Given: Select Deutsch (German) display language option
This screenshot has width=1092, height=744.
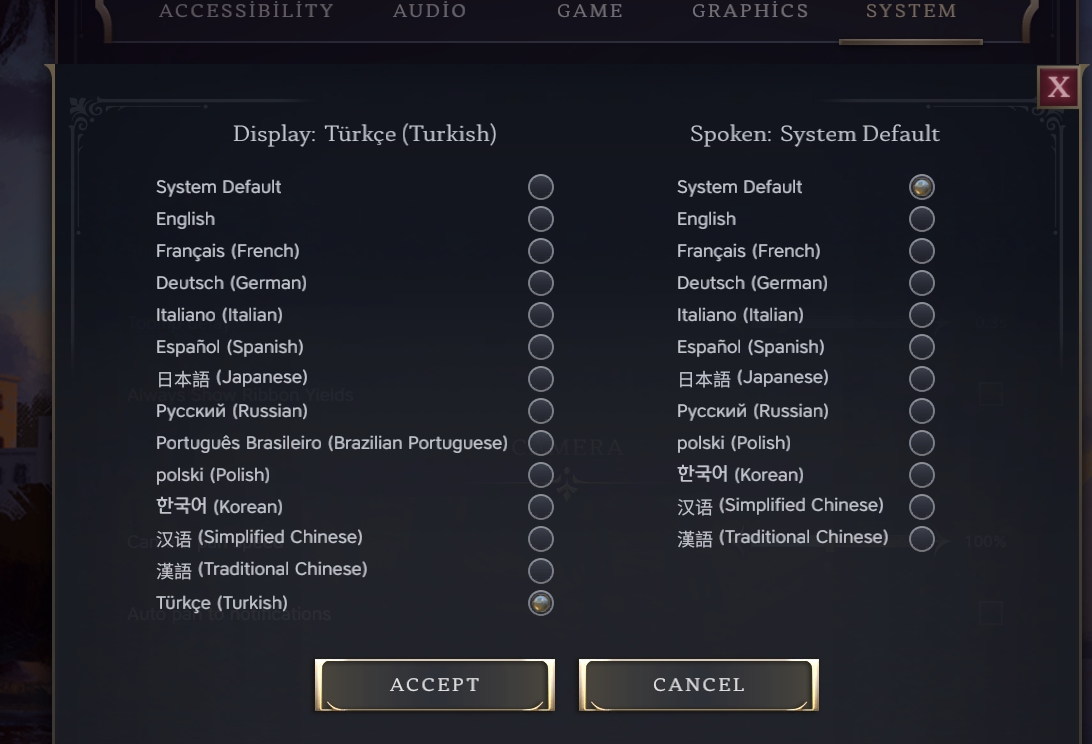Looking at the screenshot, I should point(540,283).
